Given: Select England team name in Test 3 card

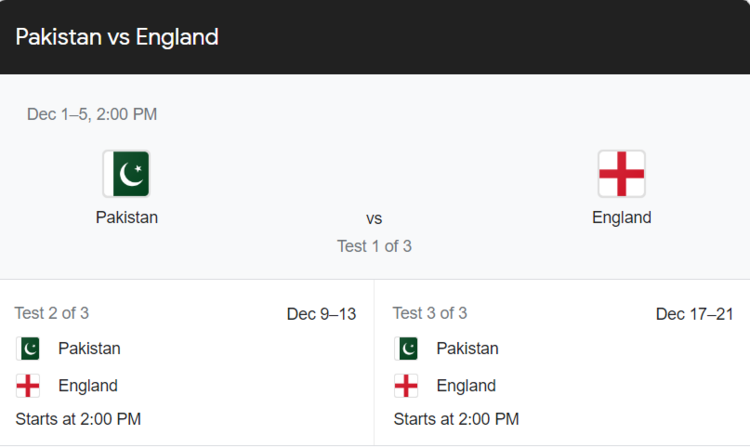Looking at the screenshot, I should [x=466, y=386].
